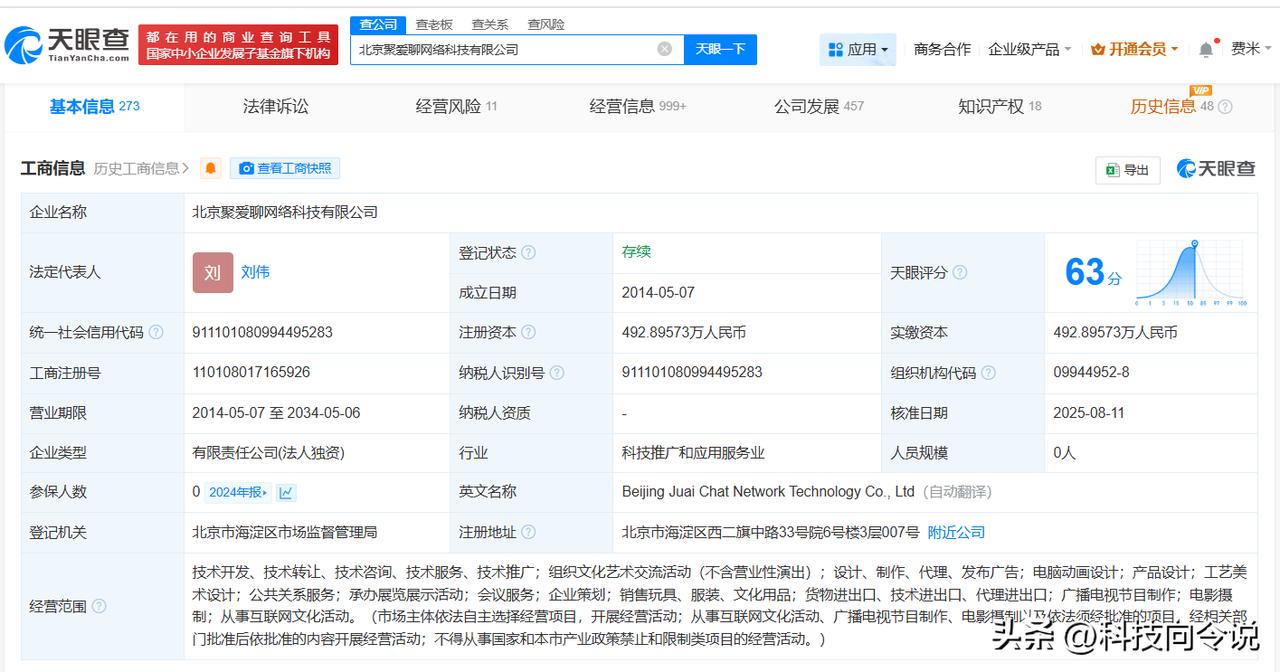Click the 存续 registration status value

pyautogui.click(x=636, y=252)
